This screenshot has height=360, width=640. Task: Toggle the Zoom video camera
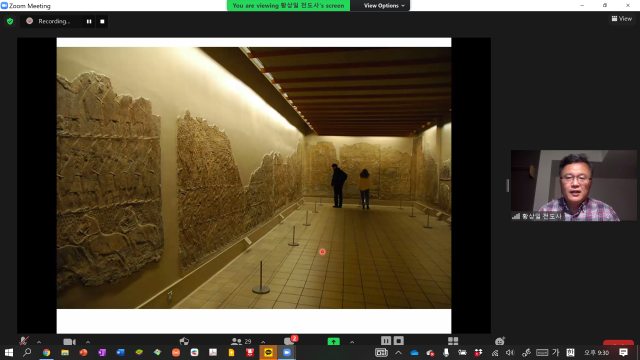[69, 341]
